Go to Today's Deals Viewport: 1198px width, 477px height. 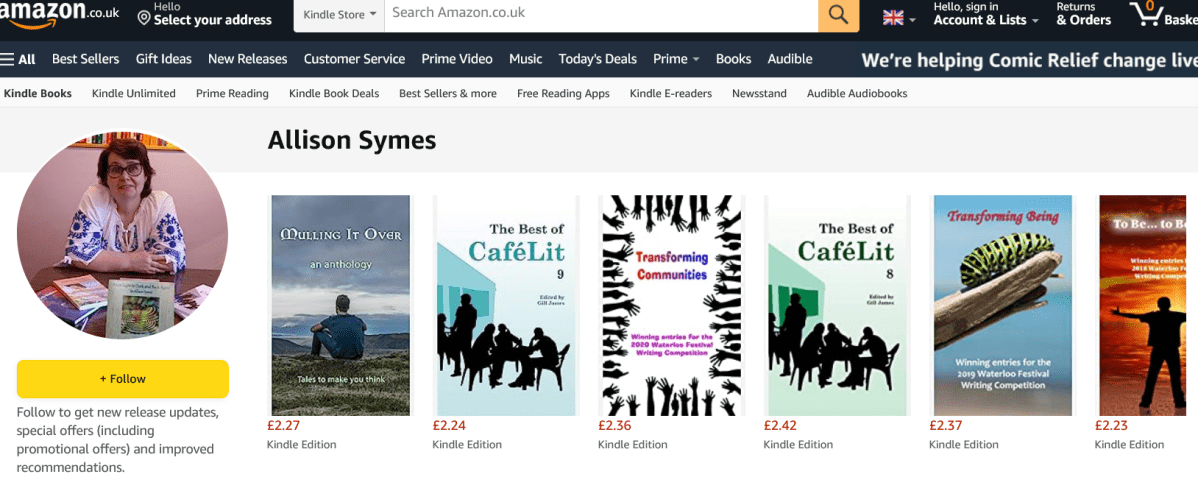[x=597, y=59]
